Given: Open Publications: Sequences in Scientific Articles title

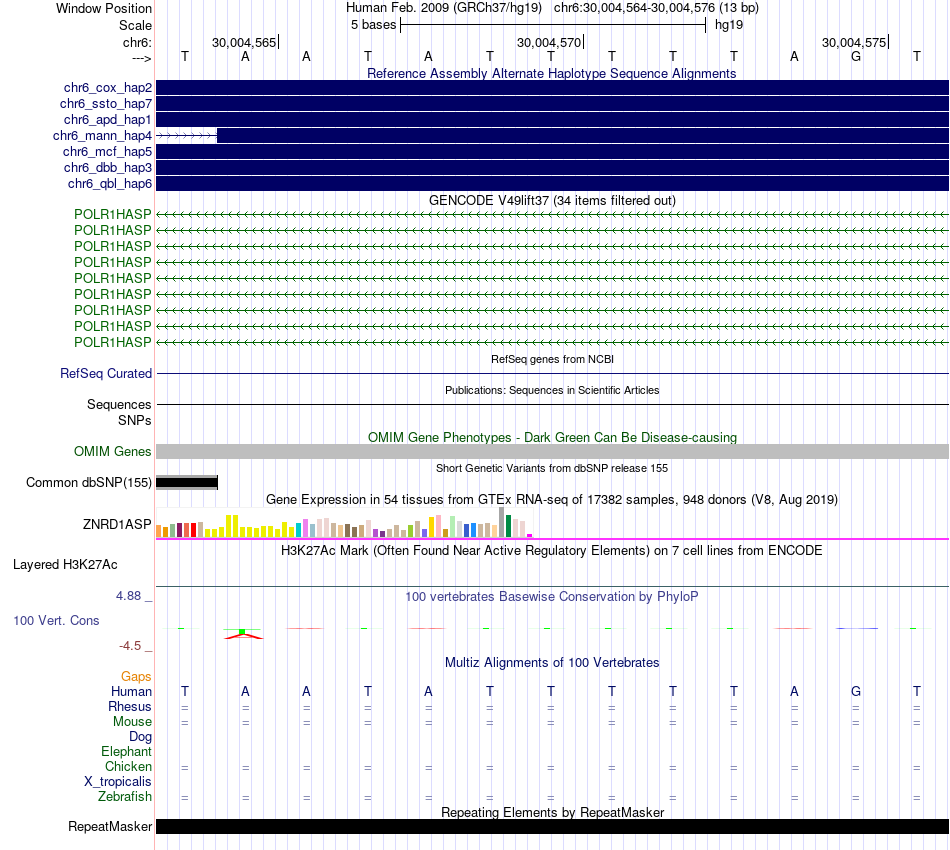Looking at the screenshot, I should pyautogui.click(x=552, y=390).
